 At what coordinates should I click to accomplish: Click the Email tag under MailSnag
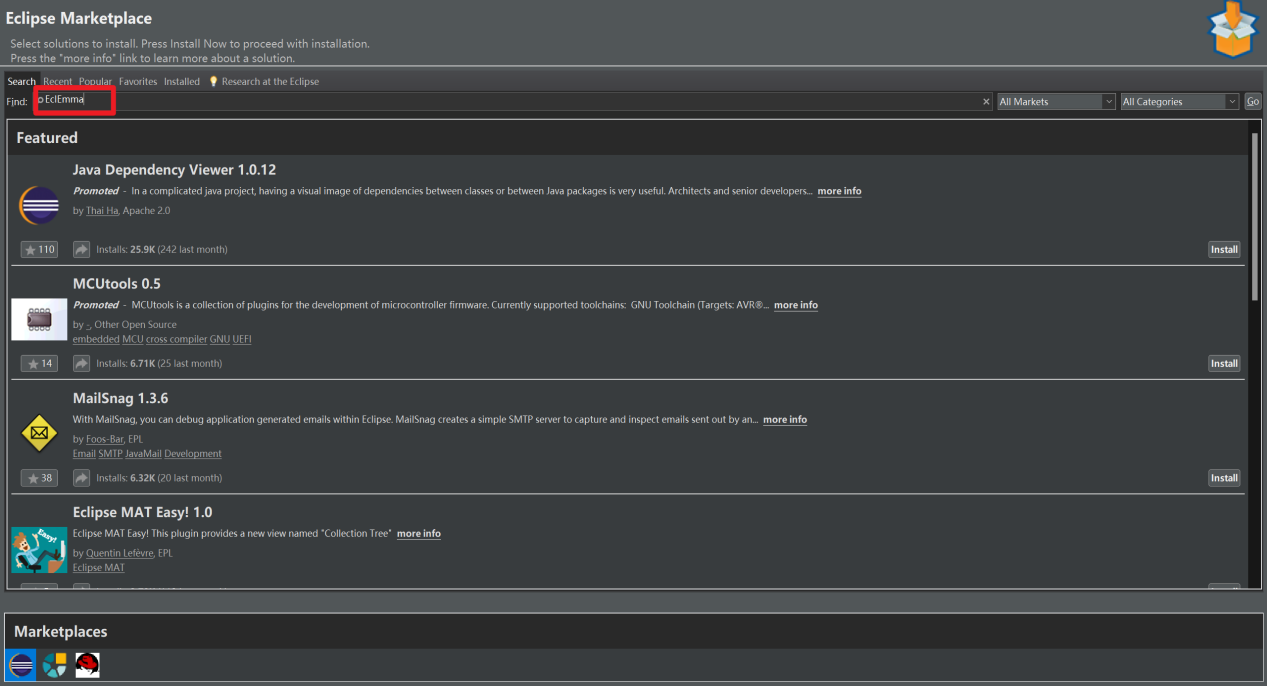pyautogui.click(x=84, y=454)
